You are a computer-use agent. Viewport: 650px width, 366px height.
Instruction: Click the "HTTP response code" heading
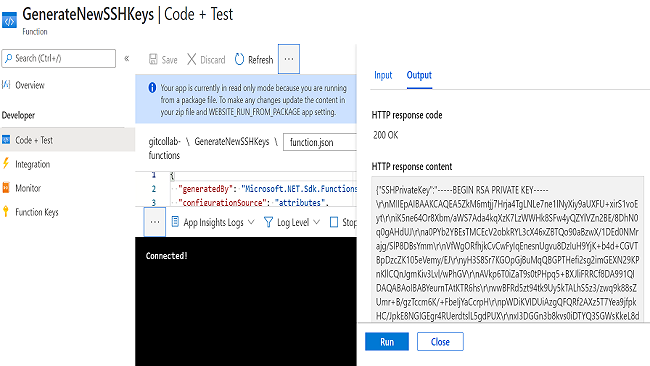[x=407, y=115]
